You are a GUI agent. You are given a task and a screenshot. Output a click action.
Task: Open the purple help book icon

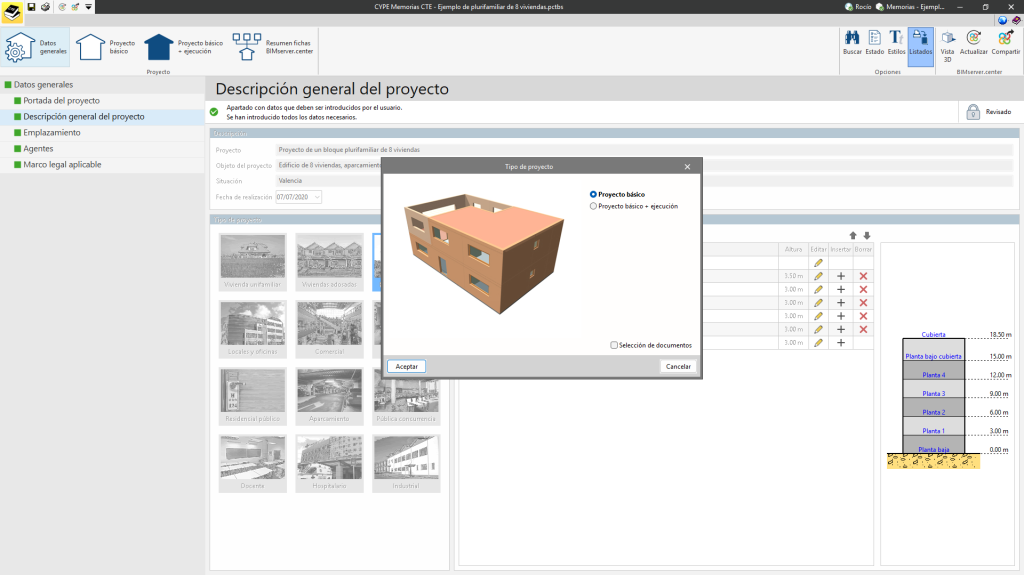pyautogui.click(x=1016, y=20)
